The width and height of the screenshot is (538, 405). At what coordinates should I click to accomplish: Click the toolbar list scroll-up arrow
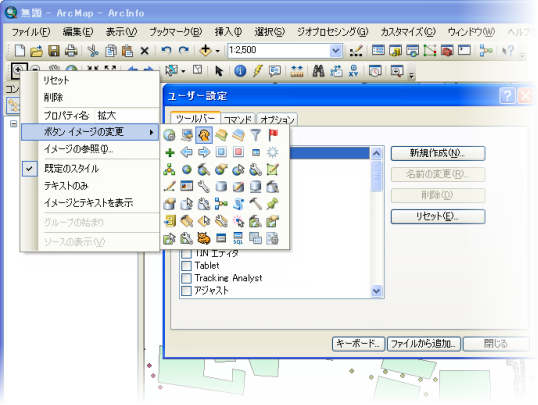(376, 153)
